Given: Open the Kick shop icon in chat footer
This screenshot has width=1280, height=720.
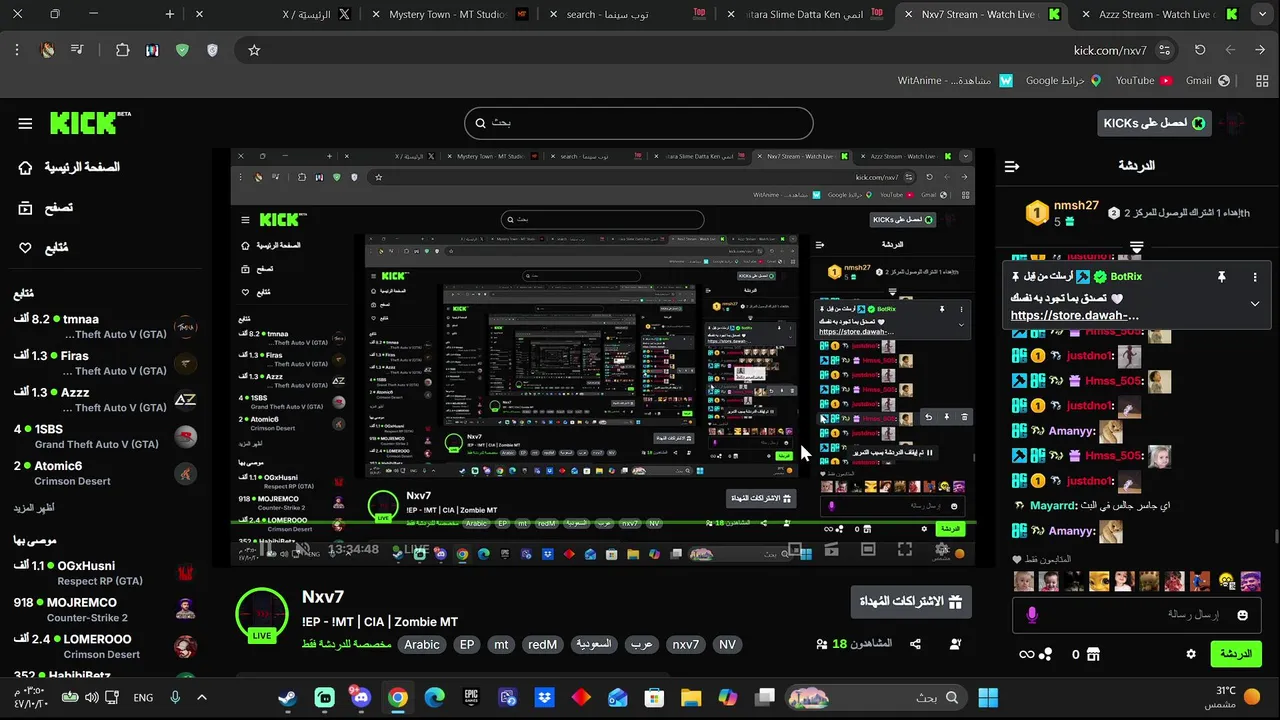Looking at the screenshot, I should pyautogui.click(x=1093, y=654).
